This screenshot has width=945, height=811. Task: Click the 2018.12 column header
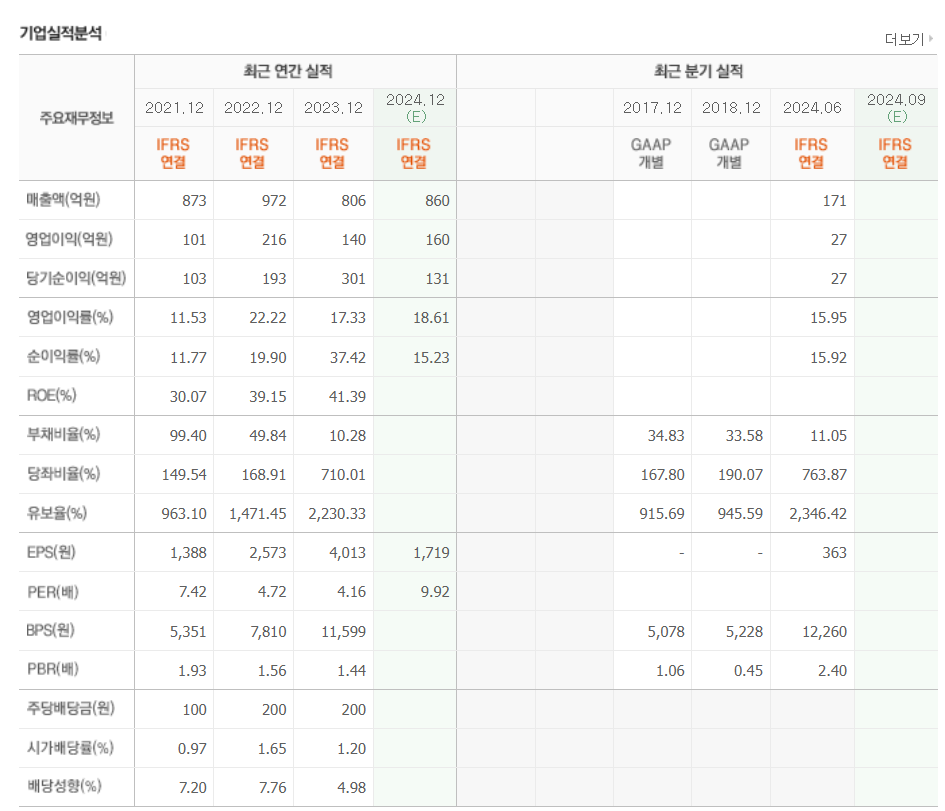731,108
